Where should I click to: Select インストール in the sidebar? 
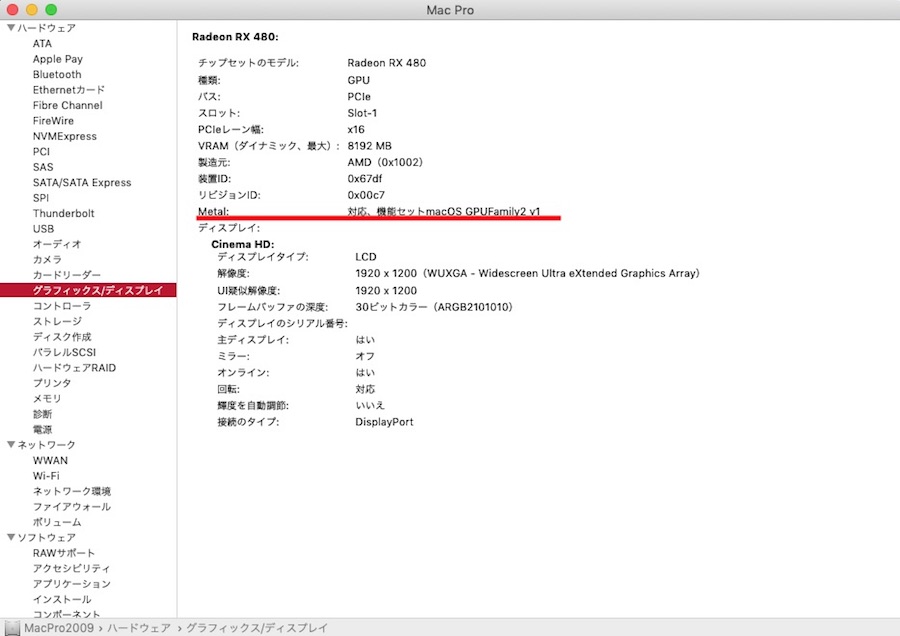pyautogui.click(x=62, y=599)
